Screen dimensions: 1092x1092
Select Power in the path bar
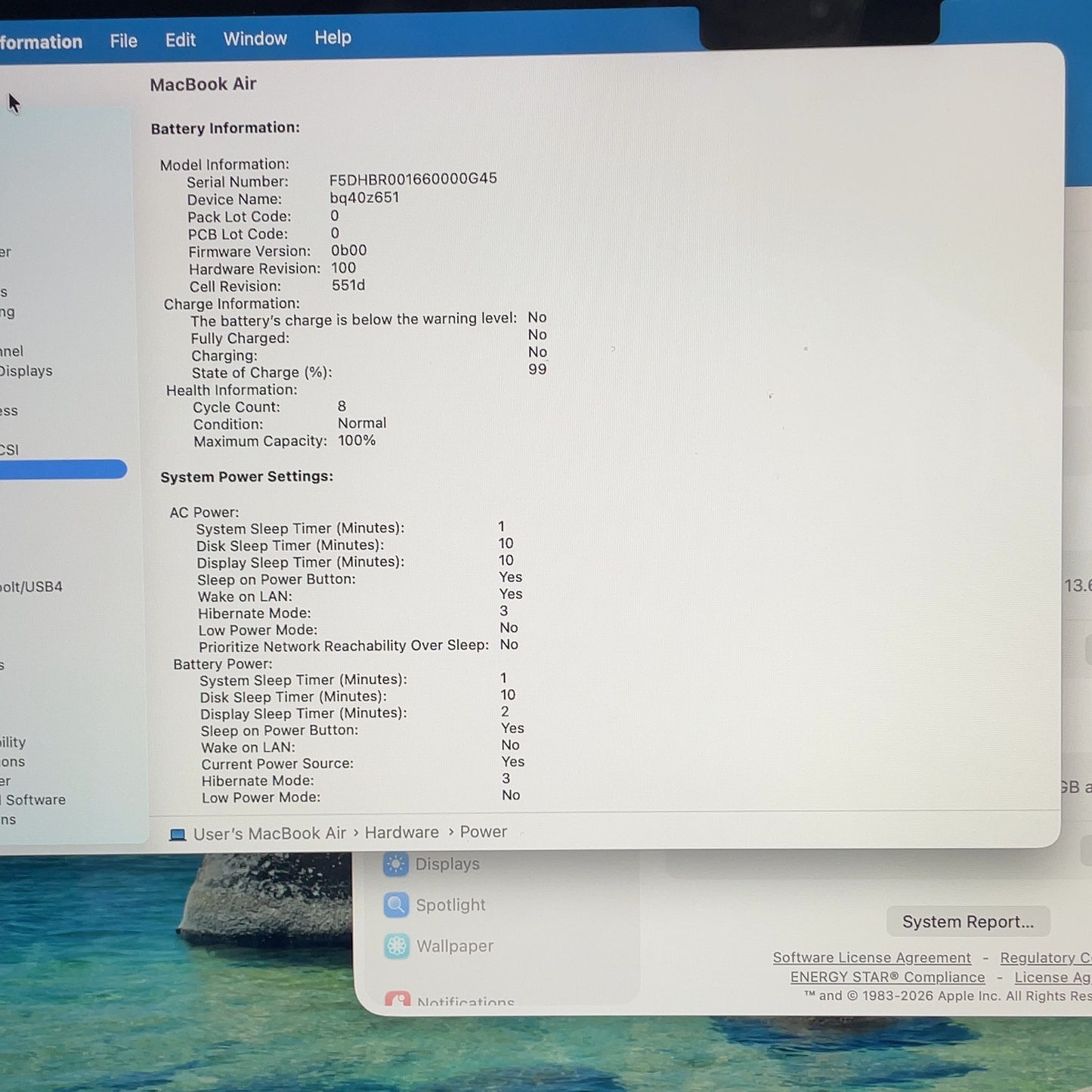[484, 831]
